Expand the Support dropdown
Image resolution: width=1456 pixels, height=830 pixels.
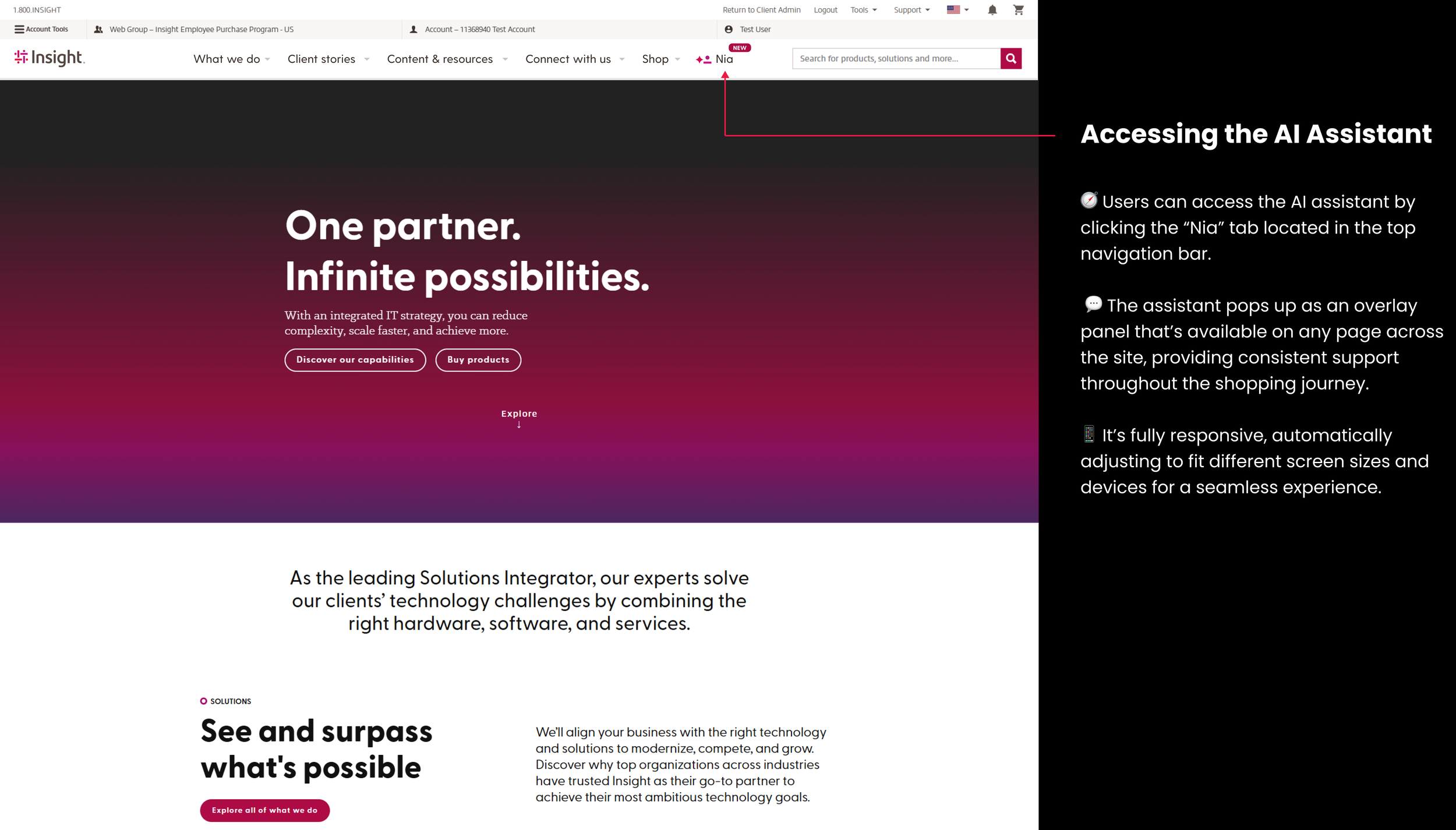(911, 10)
